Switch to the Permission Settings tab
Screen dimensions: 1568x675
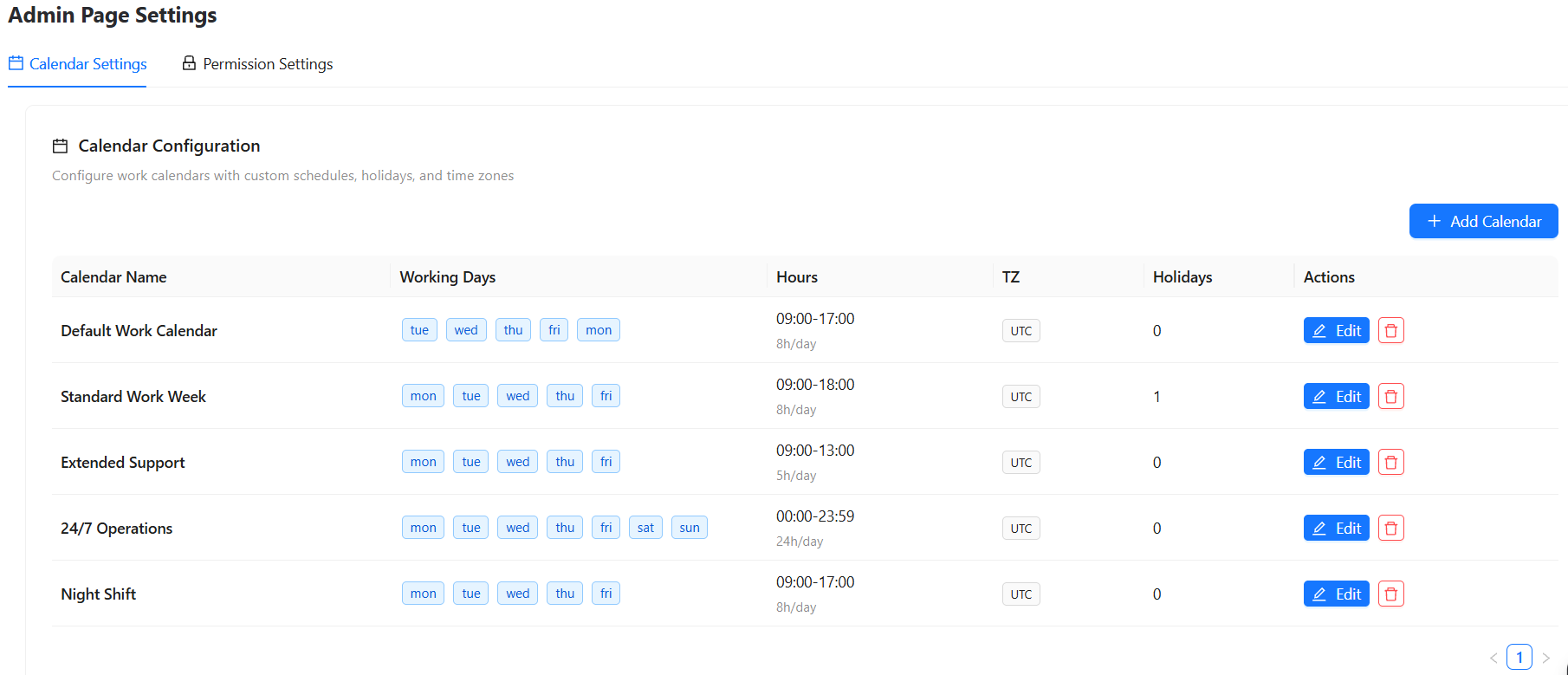257,64
